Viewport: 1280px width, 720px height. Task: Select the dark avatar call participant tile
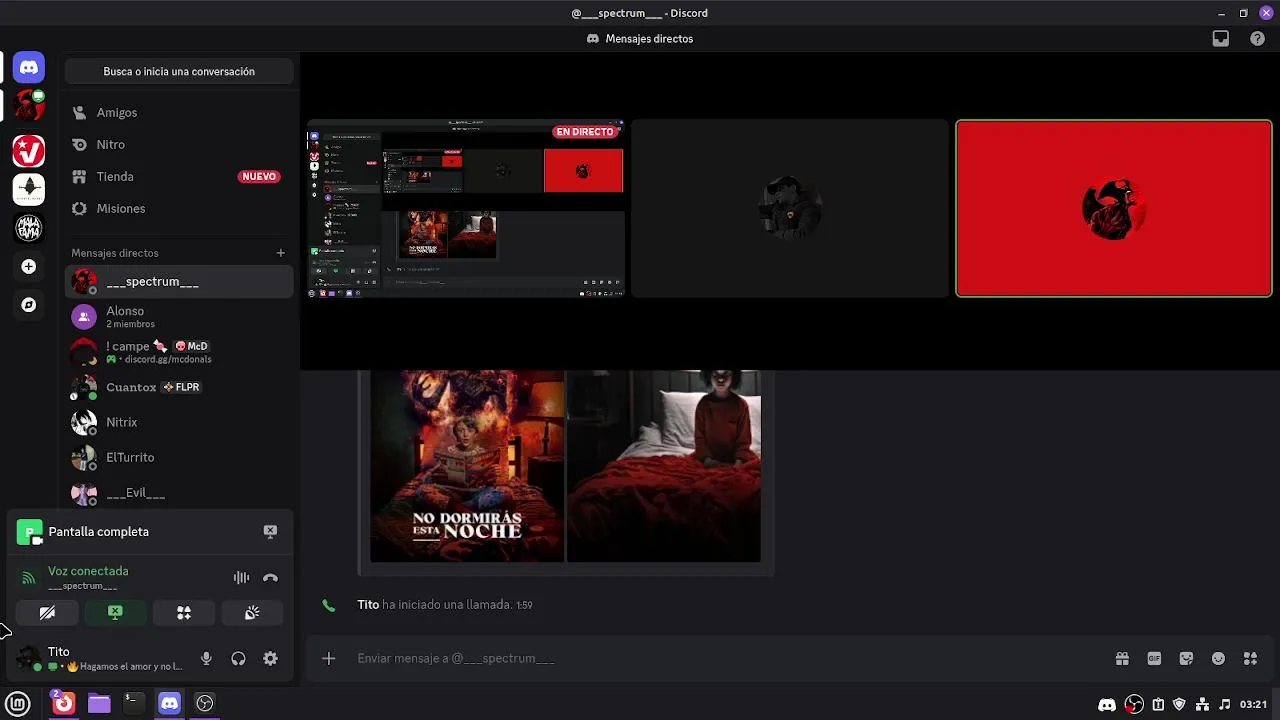point(790,208)
